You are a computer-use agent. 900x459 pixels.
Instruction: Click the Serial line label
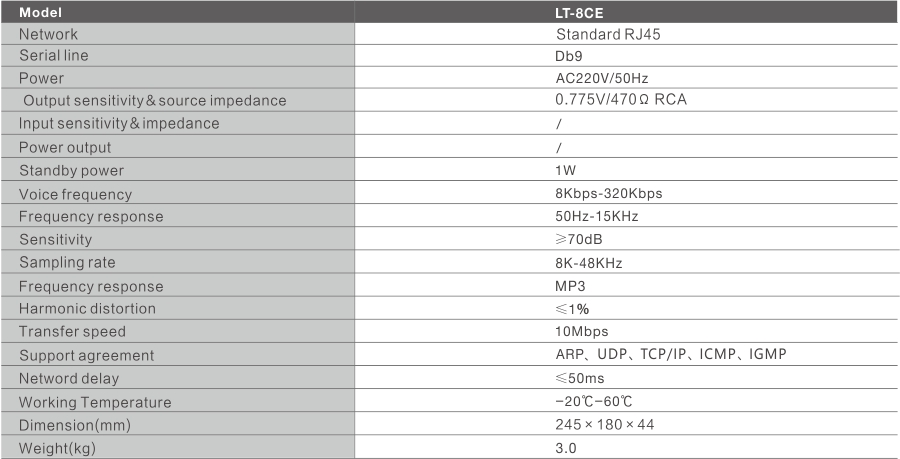pyautogui.click(x=53, y=56)
